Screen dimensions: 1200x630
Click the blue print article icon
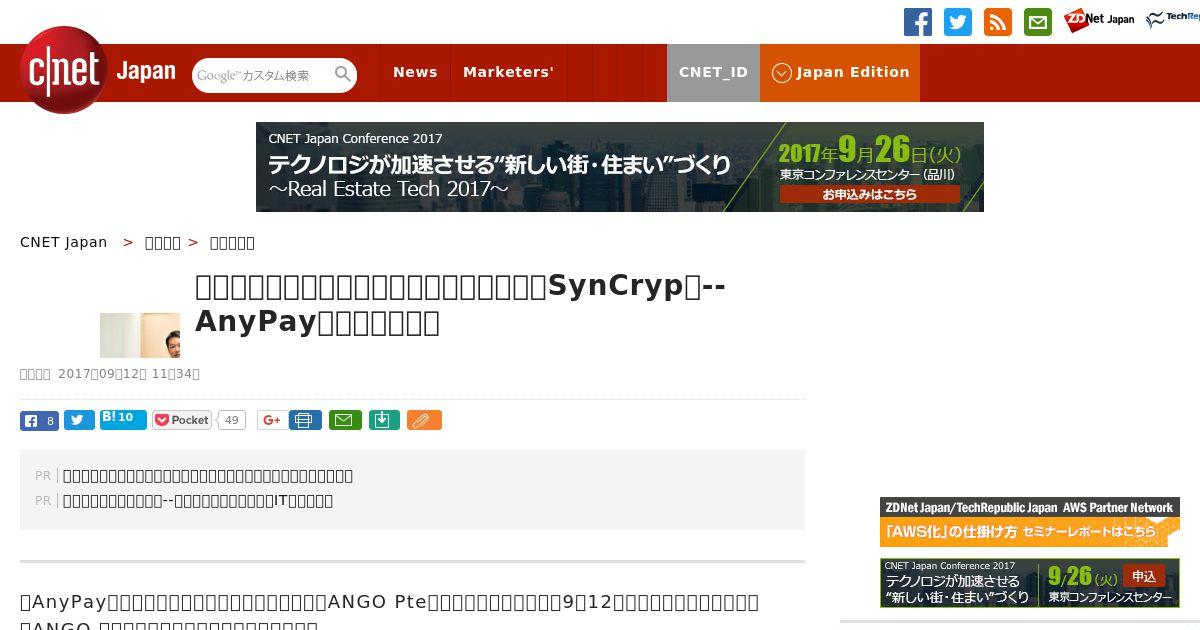click(305, 421)
